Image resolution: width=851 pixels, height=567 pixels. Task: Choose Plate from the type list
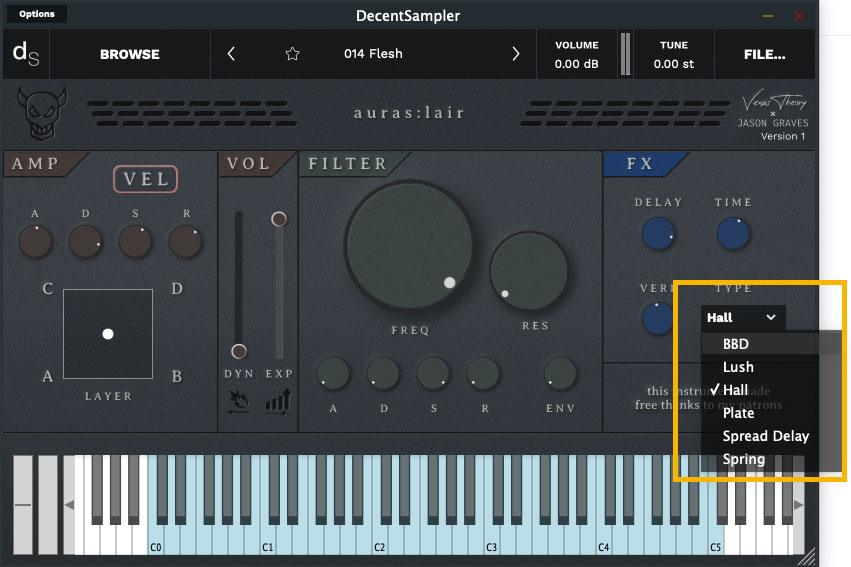(771, 413)
